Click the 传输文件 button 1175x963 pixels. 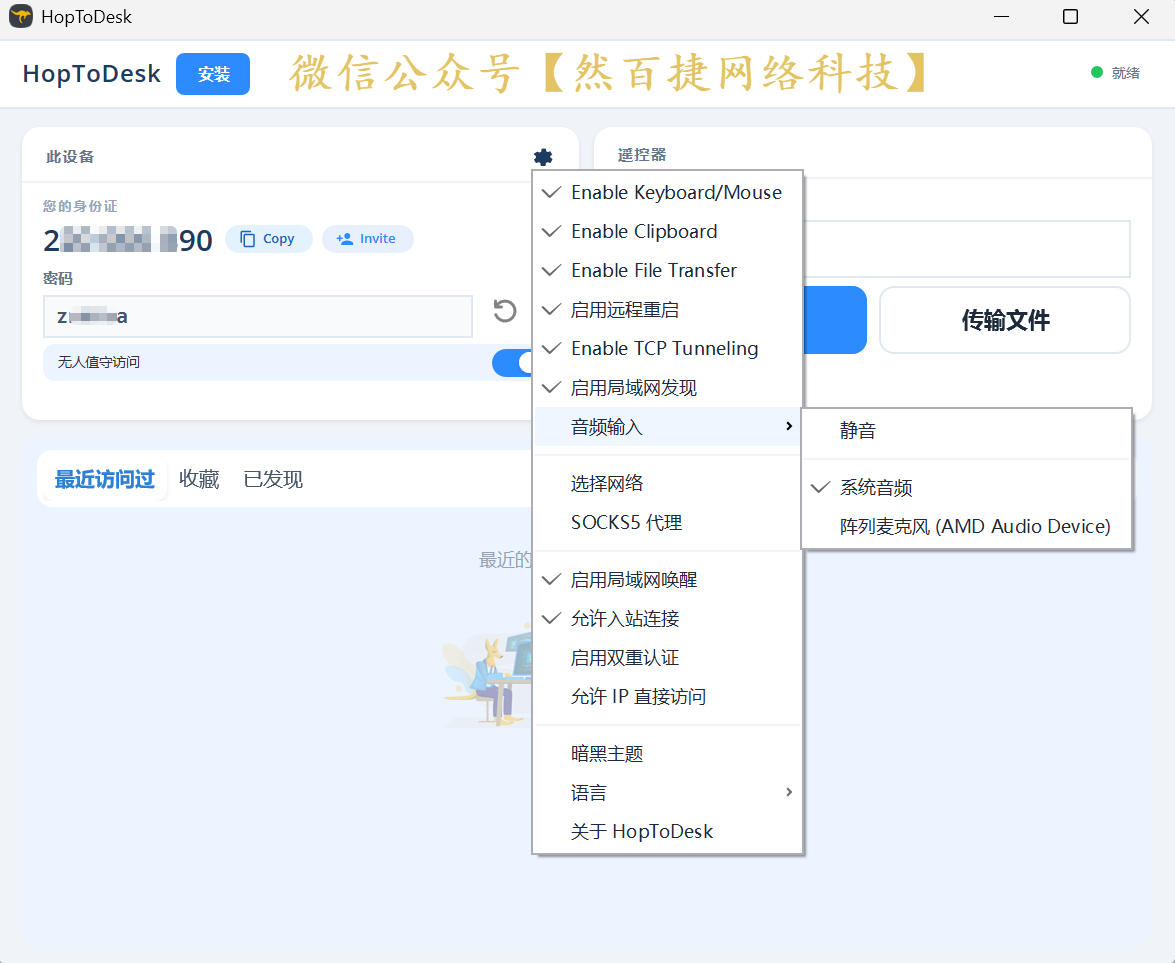[x=1005, y=320]
